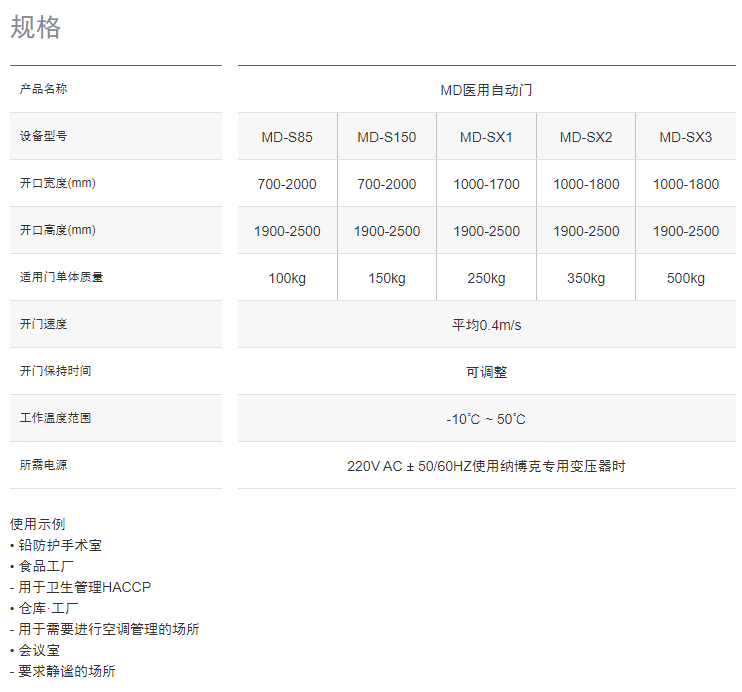Click the 可调整 hold time value
This screenshot has height=692, width=742.
point(486,372)
